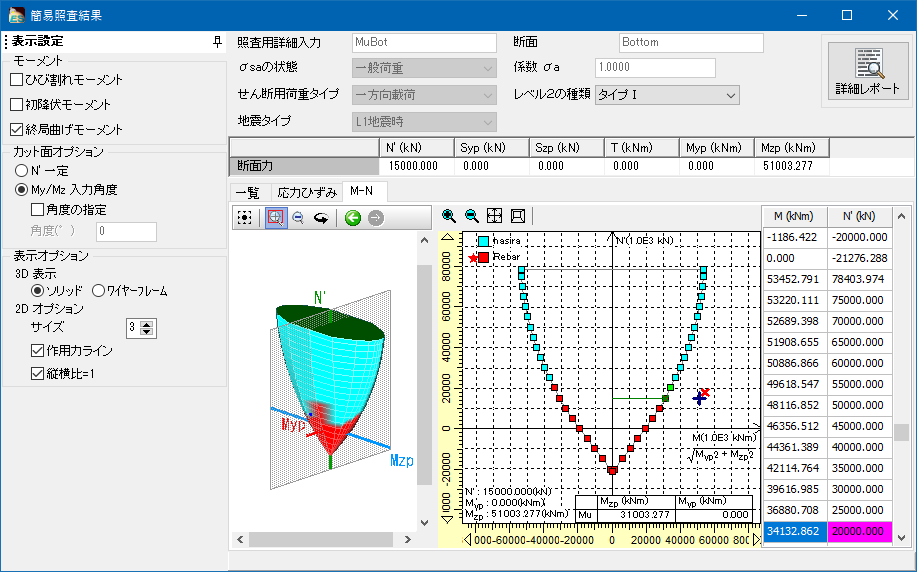
Task: Select the highlighted 20000.000 cell
Action: (x=860, y=532)
